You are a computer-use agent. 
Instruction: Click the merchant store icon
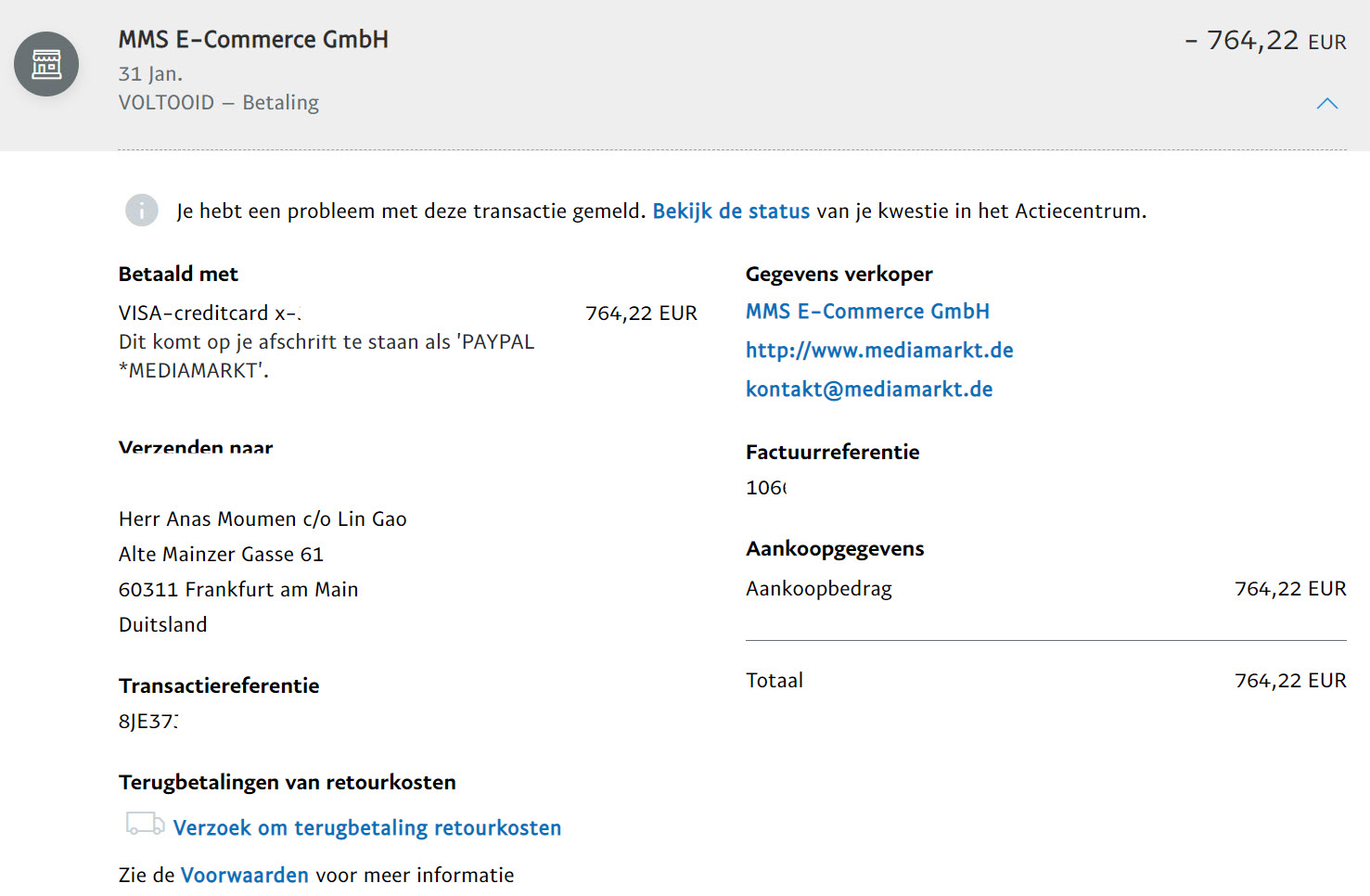(x=46, y=64)
